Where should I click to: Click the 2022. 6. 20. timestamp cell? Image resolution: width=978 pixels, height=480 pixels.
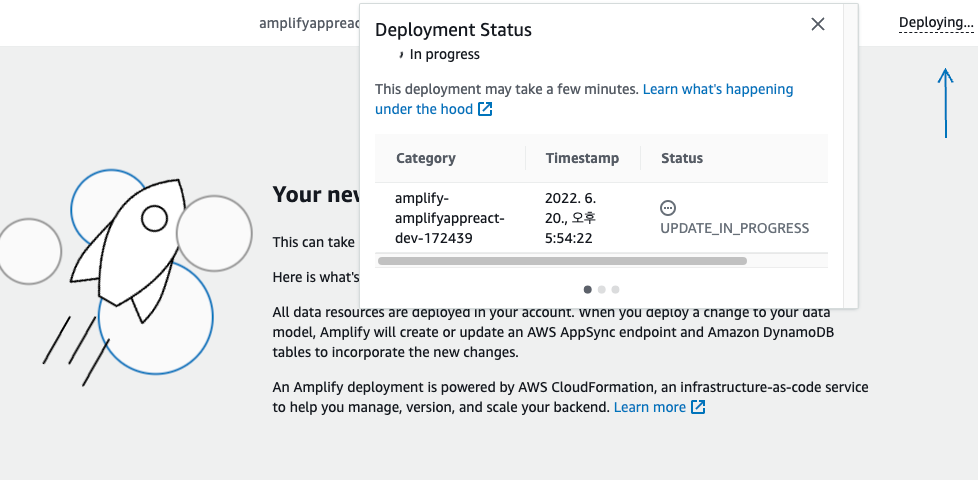pyautogui.click(x=571, y=218)
